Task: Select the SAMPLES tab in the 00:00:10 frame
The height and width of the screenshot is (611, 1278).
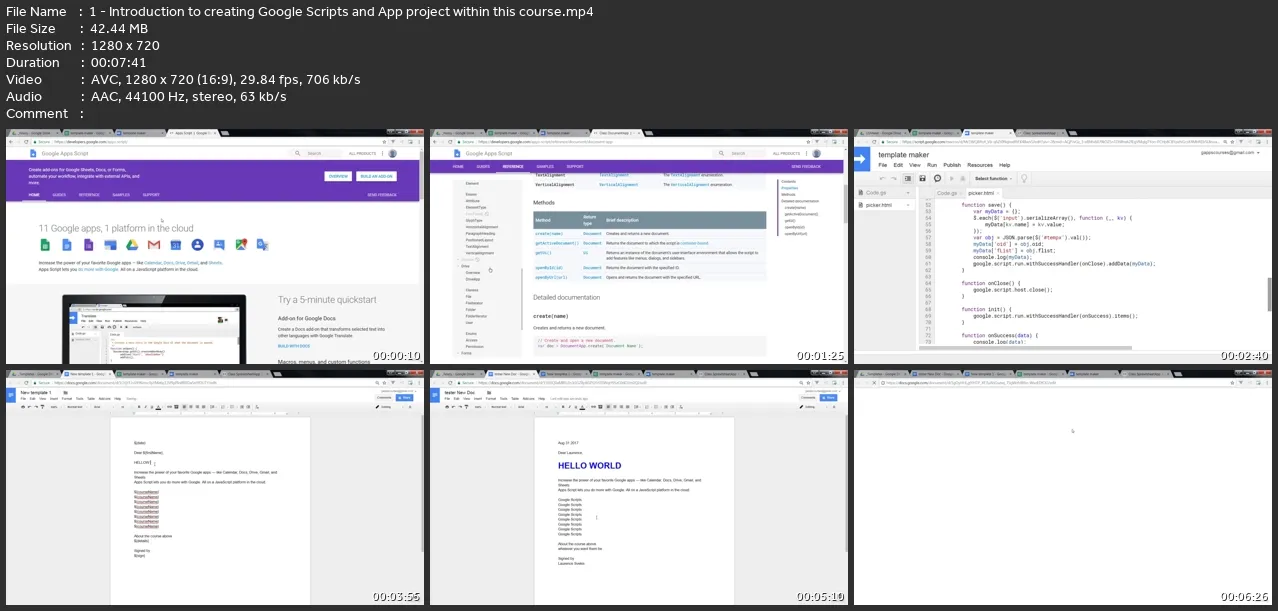Action: (120, 195)
